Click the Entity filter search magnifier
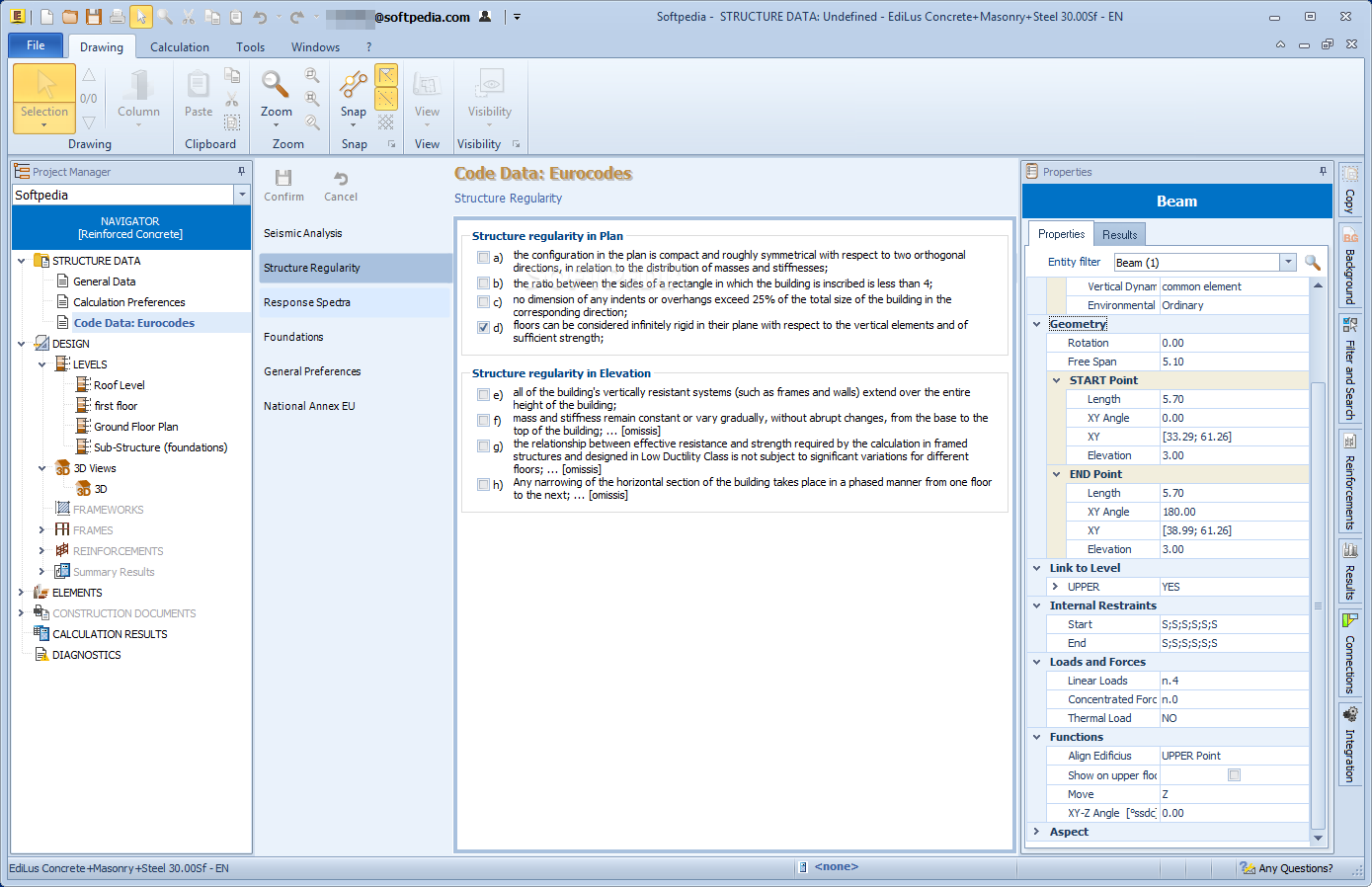Image resolution: width=1372 pixels, height=887 pixels. [x=1313, y=262]
